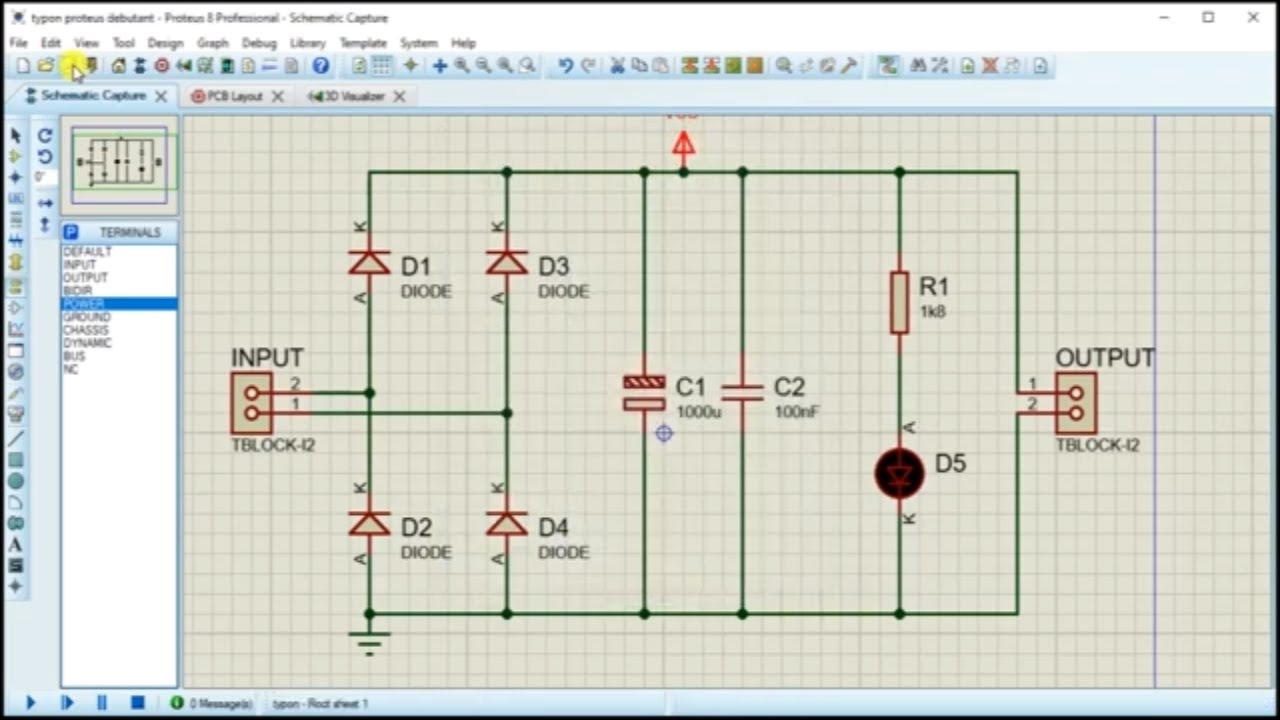The image size is (1280, 720).
Task: Click the Block Copy toolbar icon
Action: coord(689,66)
